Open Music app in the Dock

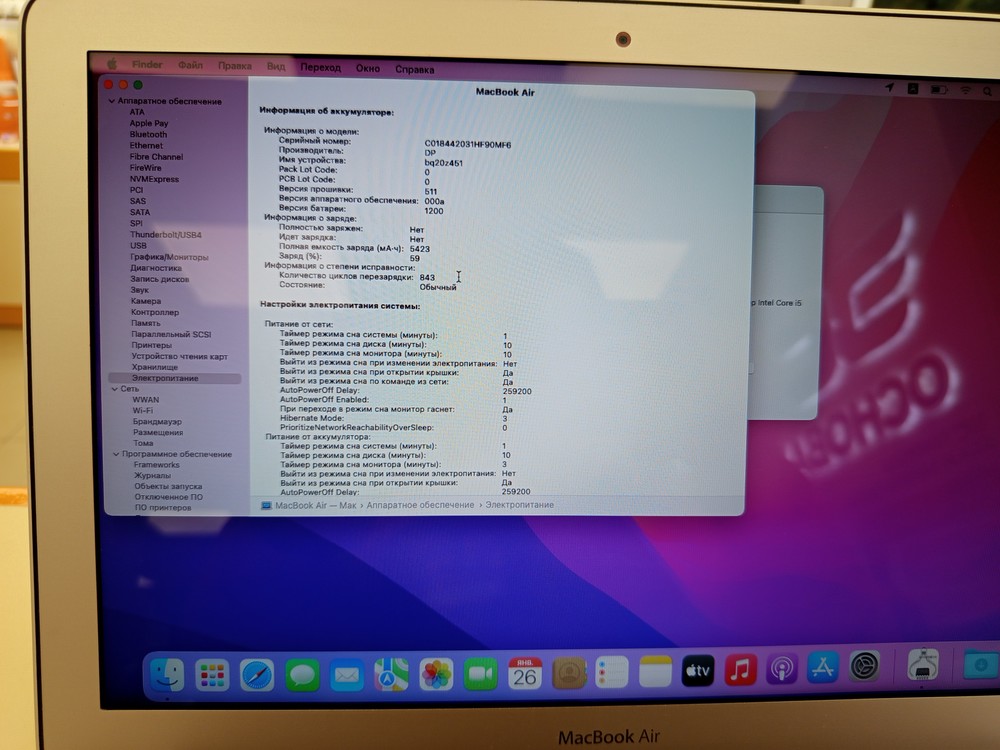point(740,670)
